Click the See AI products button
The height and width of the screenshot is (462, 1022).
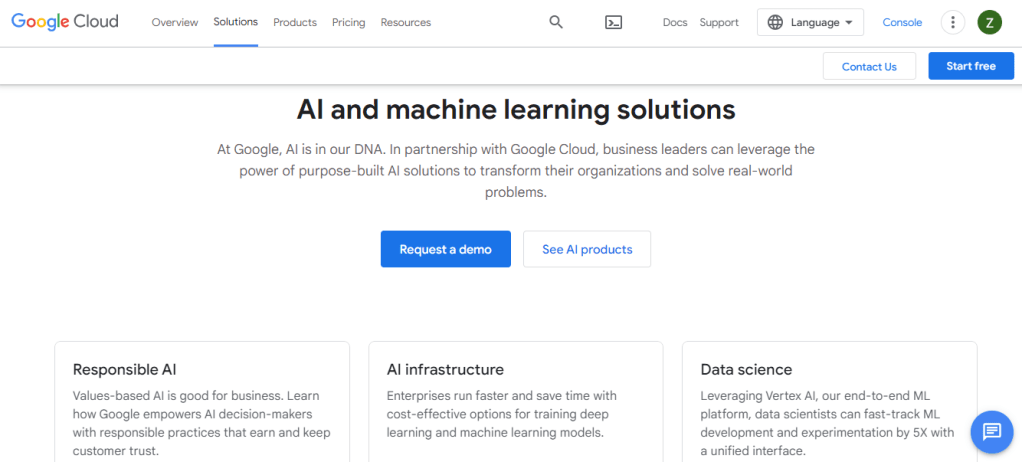(587, 249)
